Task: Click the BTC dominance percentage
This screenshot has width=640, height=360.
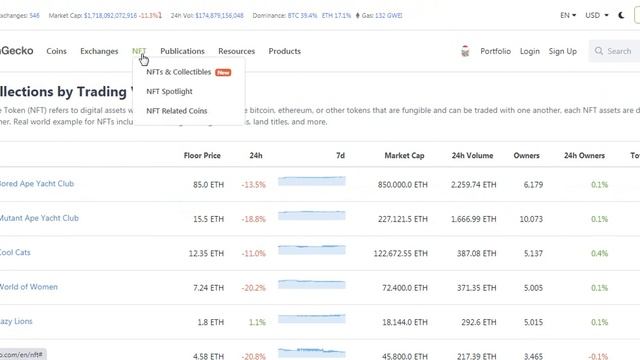Action: [x=302, y=16]
